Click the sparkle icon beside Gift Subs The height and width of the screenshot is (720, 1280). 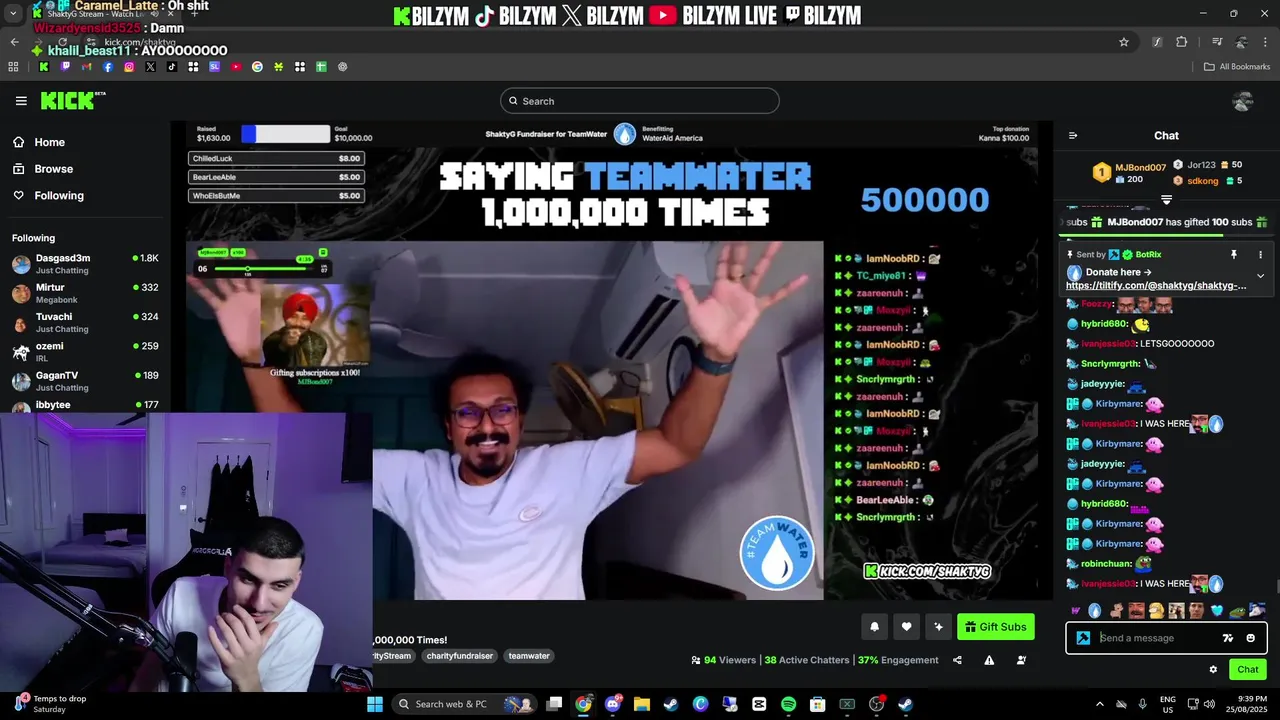[938, 627]
